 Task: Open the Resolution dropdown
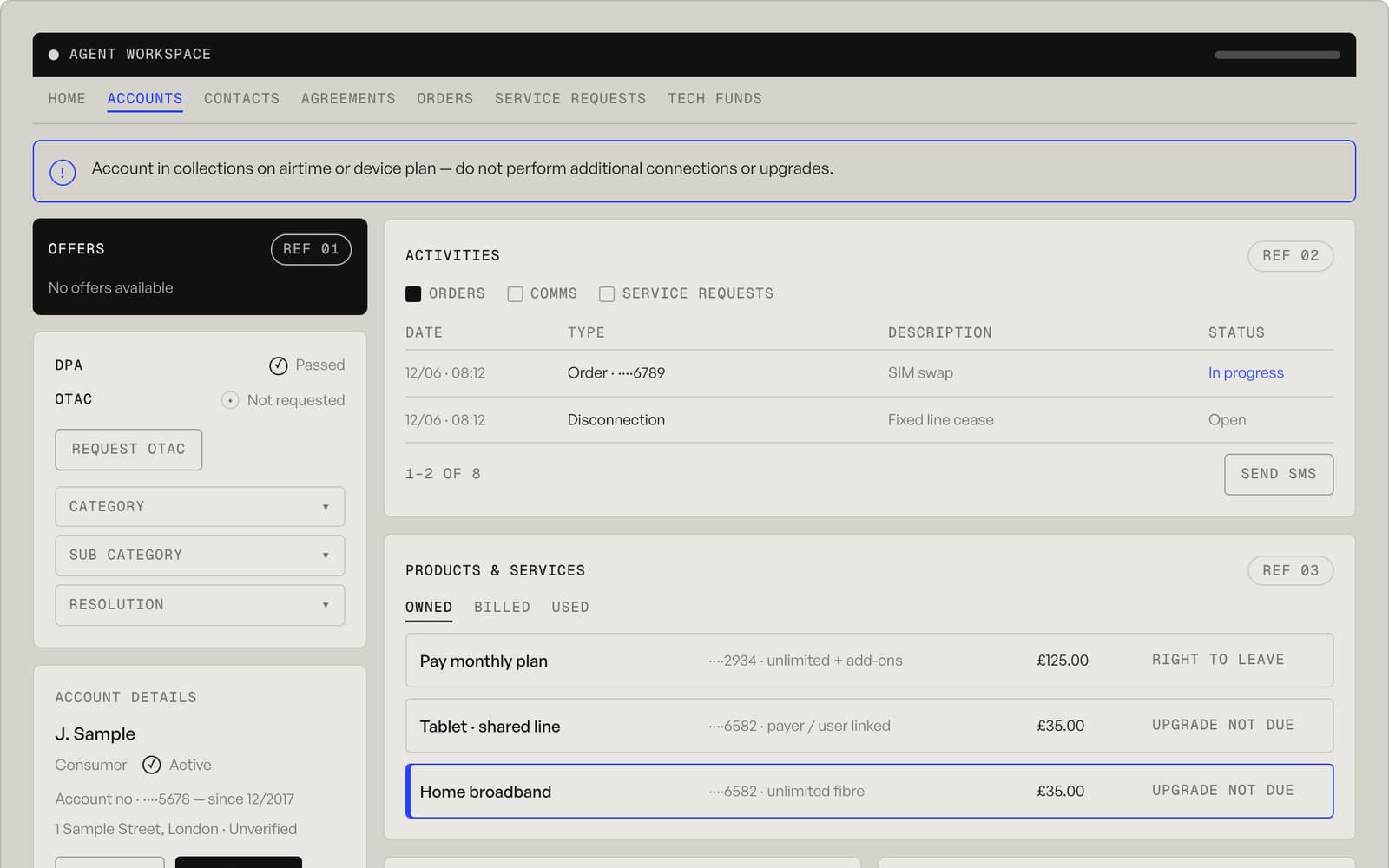point(200,605)
